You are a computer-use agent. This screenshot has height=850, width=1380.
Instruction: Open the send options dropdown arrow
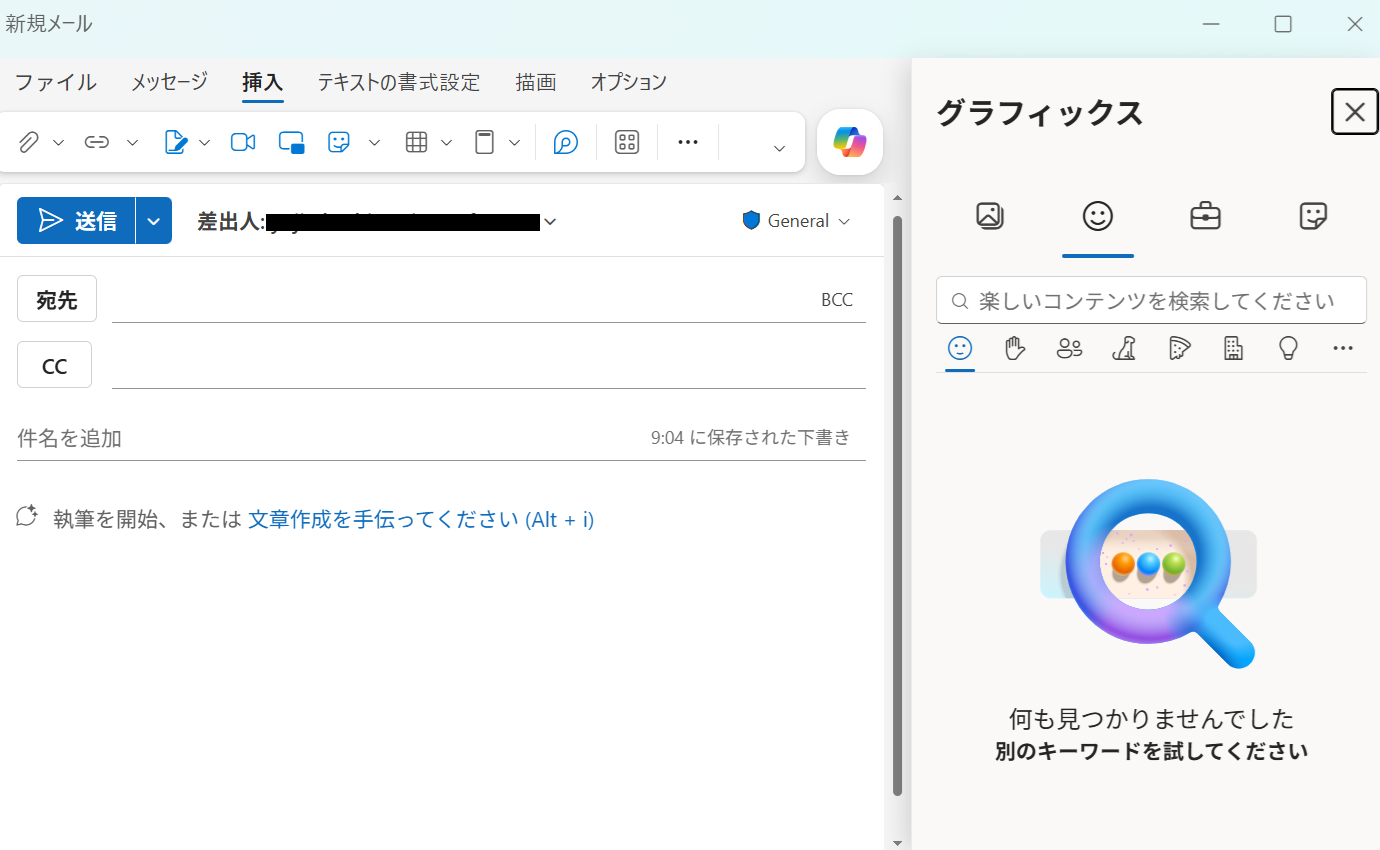(153, 220)
